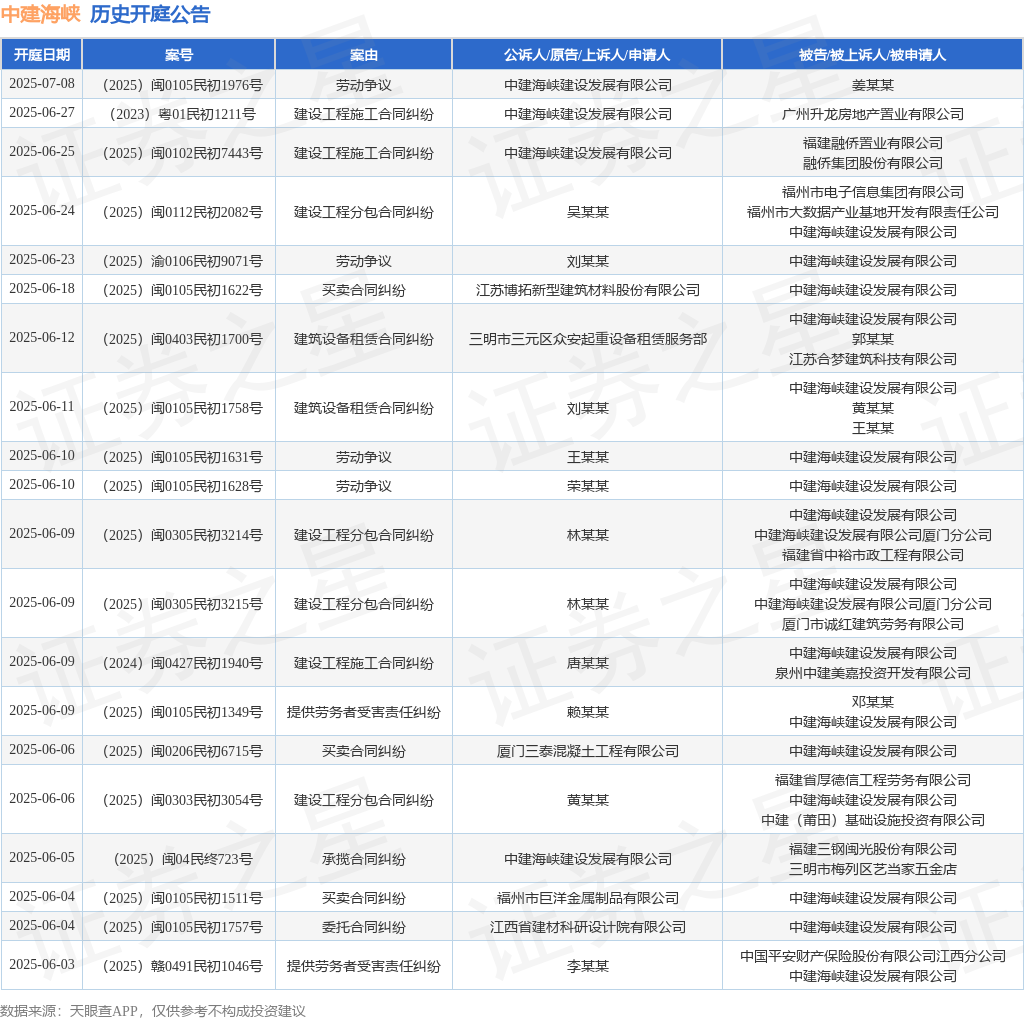The width and height of the screenshot is (1024, 1020).
Task: Click the 历史开庭公告 heading
Action: [150, 14]
